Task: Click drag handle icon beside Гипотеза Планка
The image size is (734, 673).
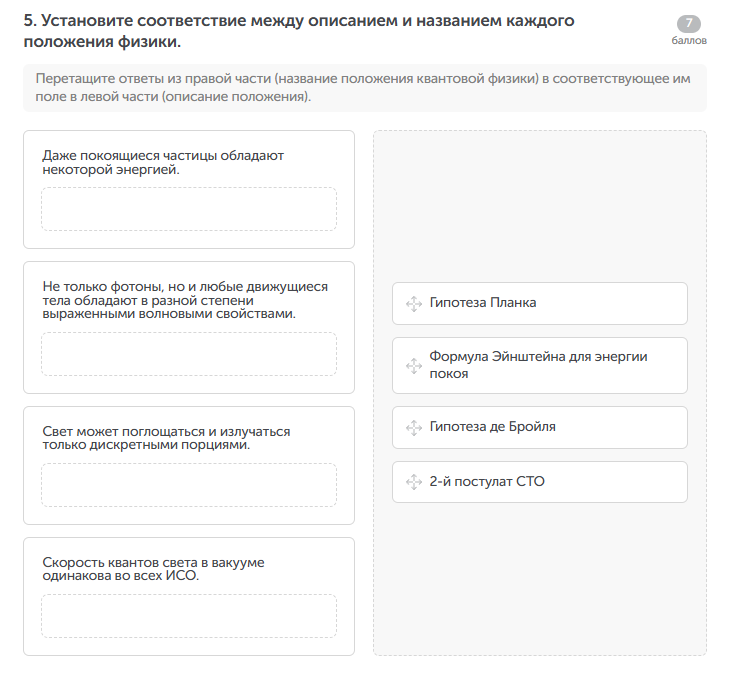Action: [x=413, y=304]
